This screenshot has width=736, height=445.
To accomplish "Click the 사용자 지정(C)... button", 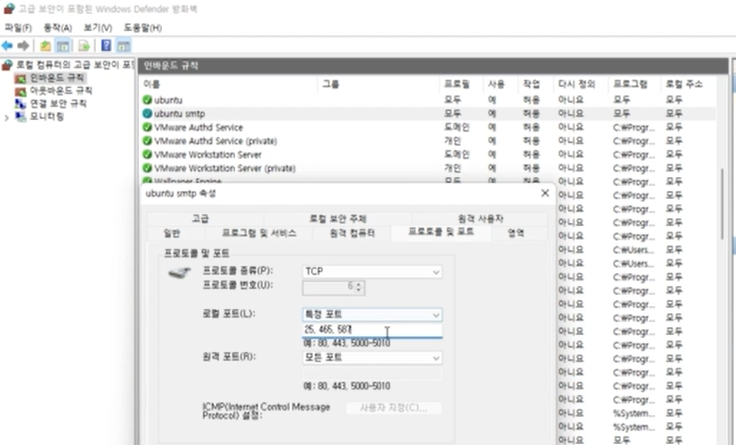I will (x=393, y=407).
